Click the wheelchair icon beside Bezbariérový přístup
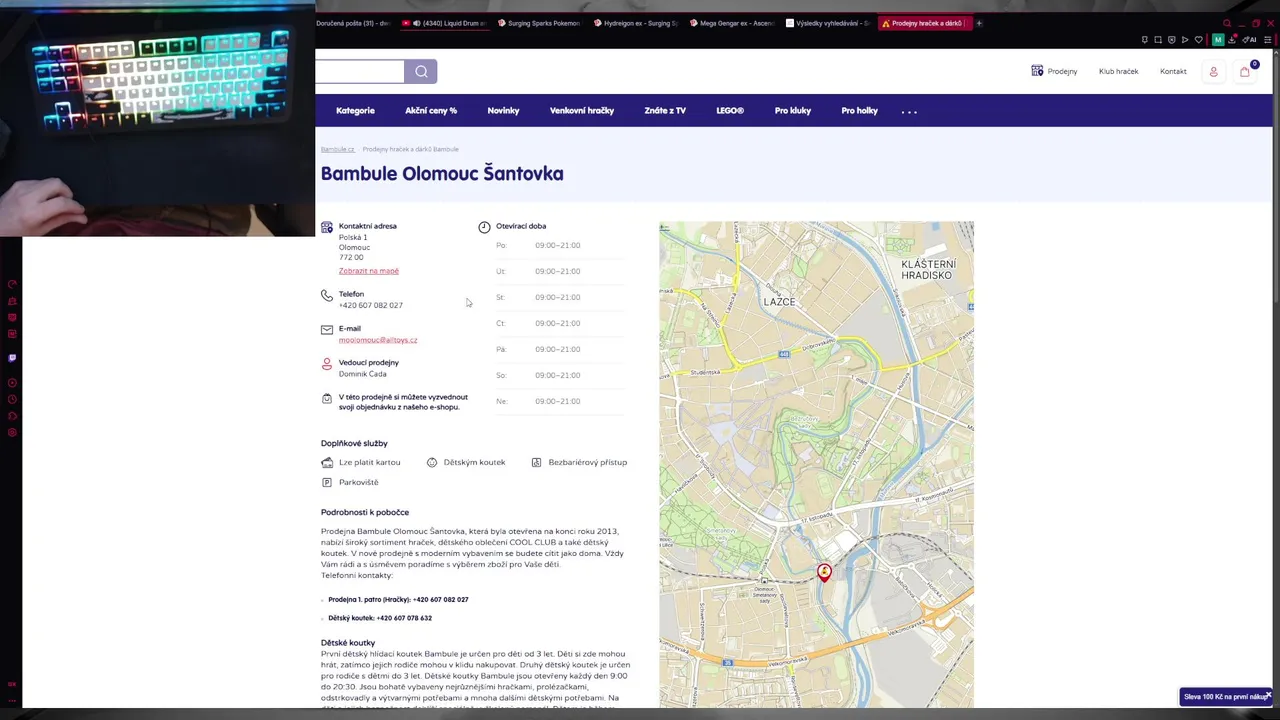Viewport: 1280px width, 720px height. point(536,463)
